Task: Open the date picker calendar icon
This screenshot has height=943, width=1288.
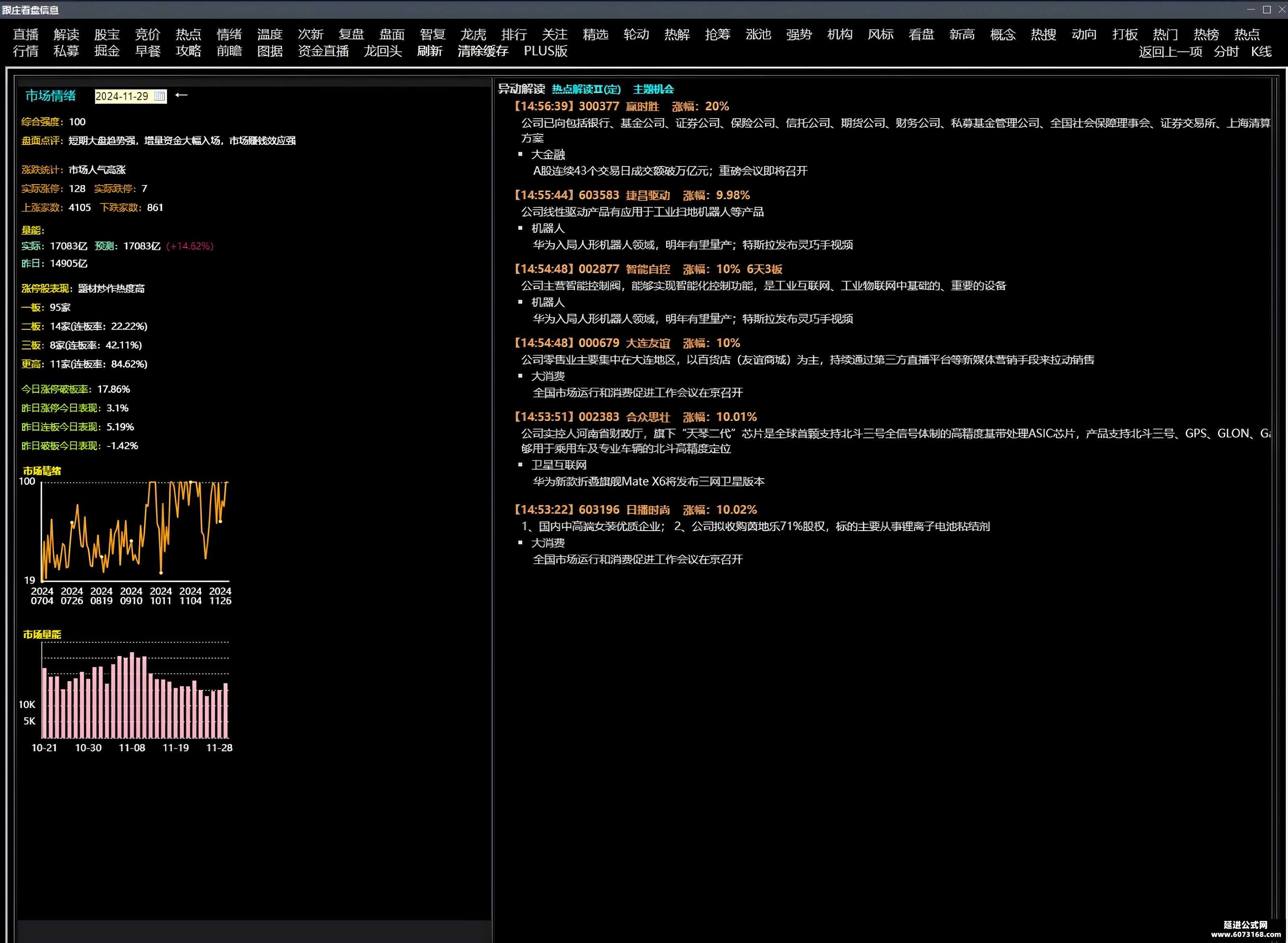Action: coord(160,96)
